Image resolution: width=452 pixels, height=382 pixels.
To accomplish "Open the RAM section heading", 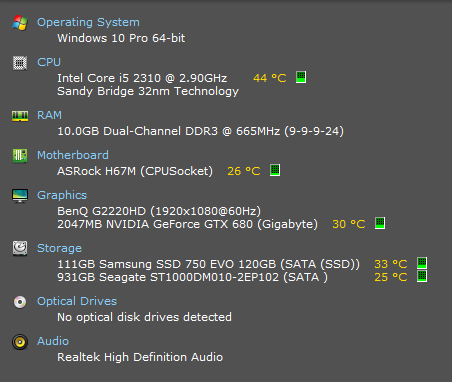I will pos(49,115).
